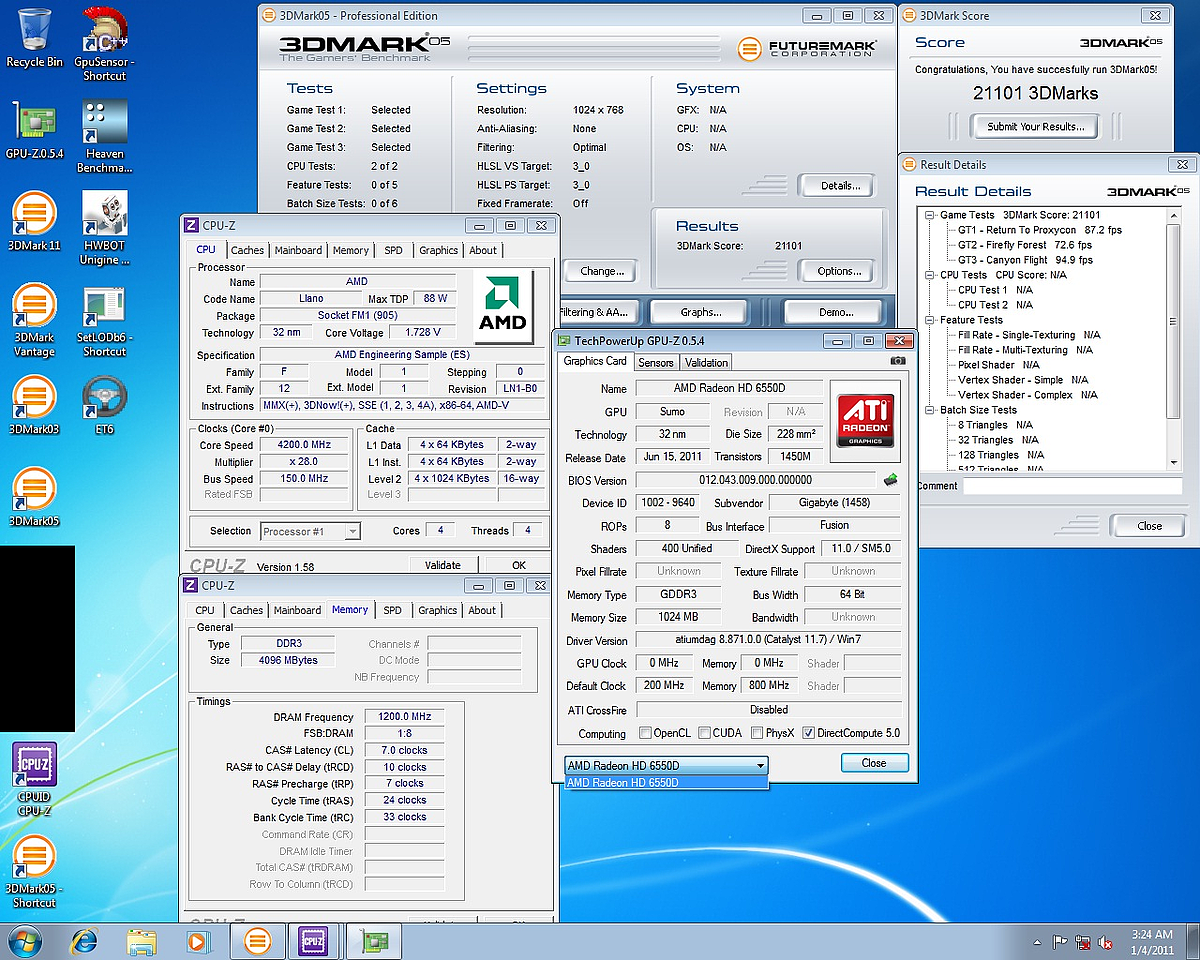This screenshot has width=1200, height=960.
Task: Click the BIOS Version field in GPU-Z
Action: tap(755, 480)
